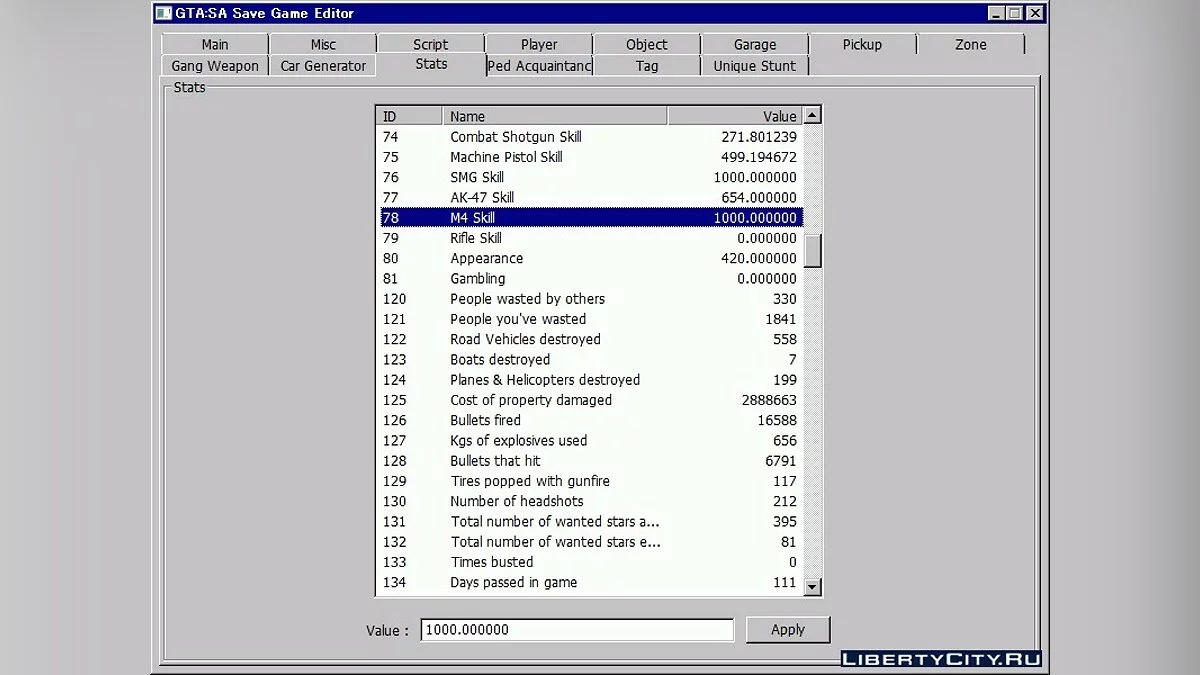Sort by the Value column header
The image size is (1200, 675).
735,116
